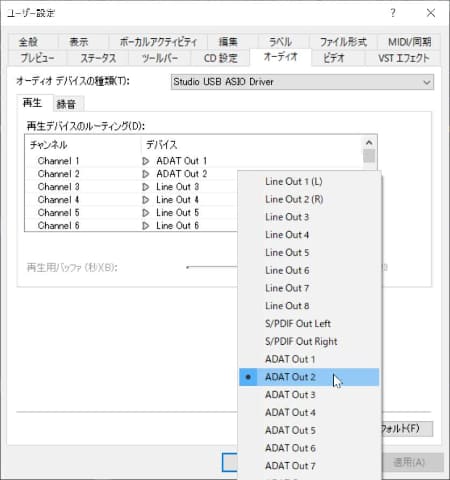The image size is (450, 480).
Task: Select Channel 6 row
Action: pyautogui.click(x=131, y=226)
